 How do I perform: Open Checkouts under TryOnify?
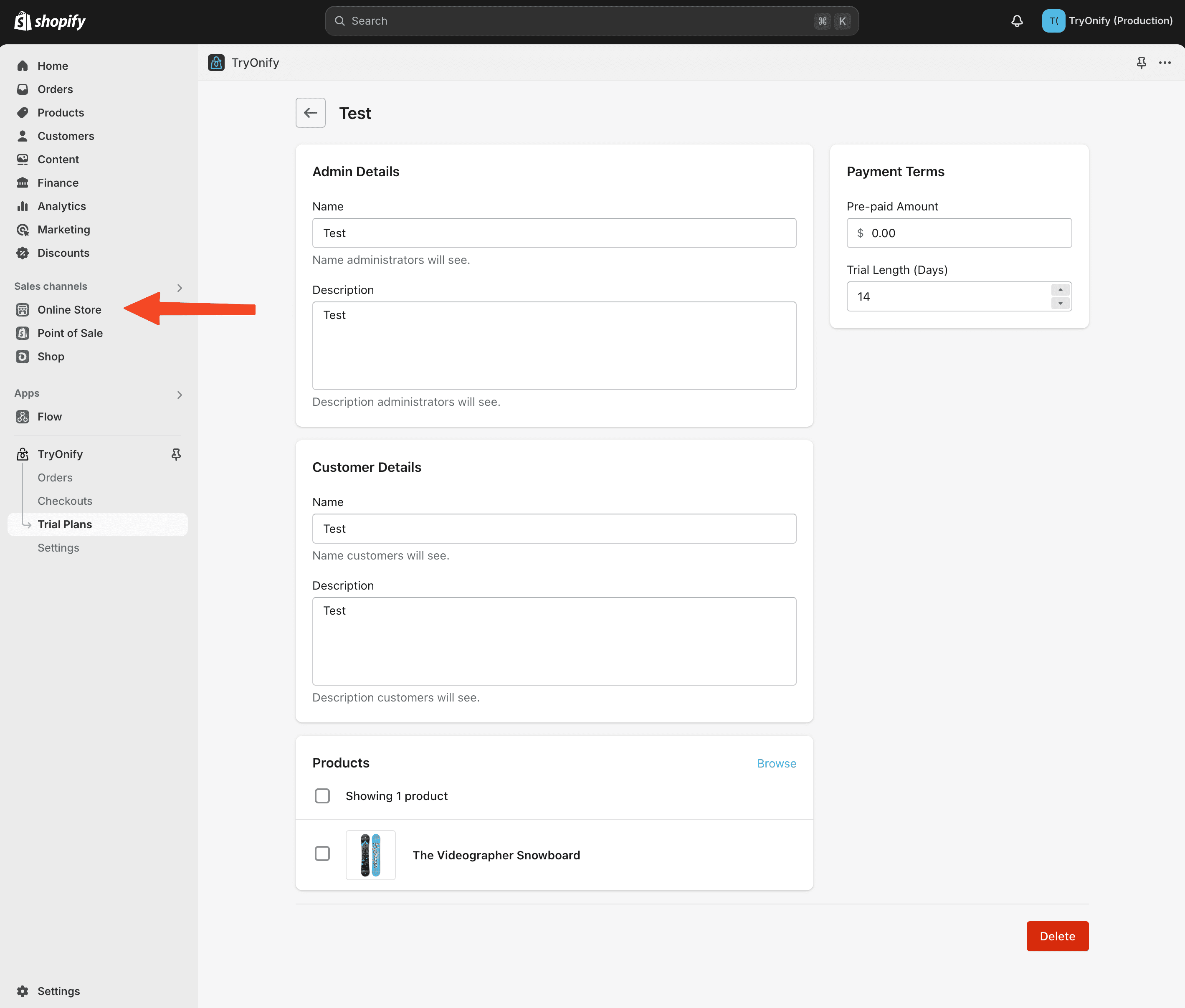[x=65, y=501]
